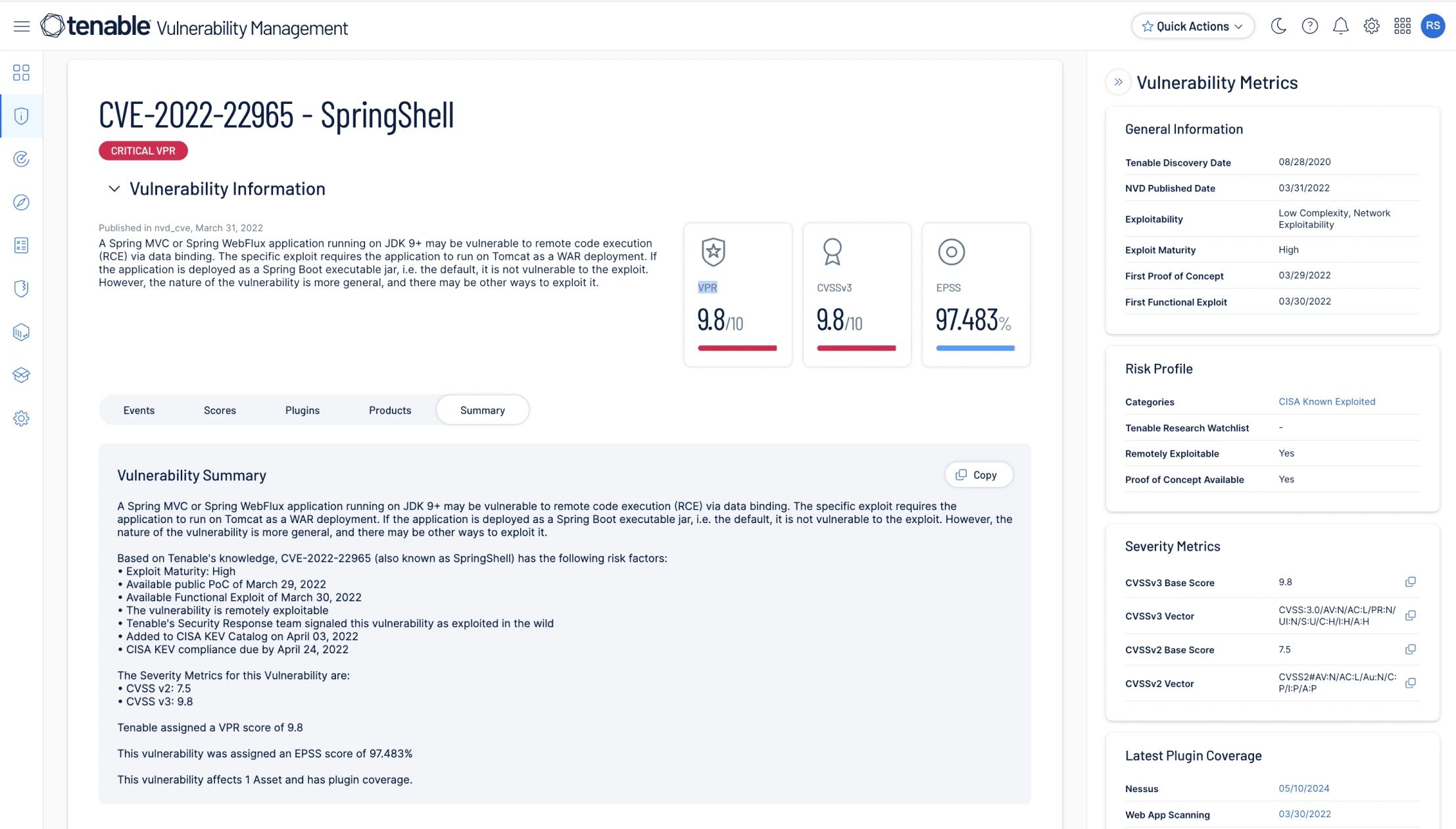The width and height of the screenshot is (1456, 829).
Task: Open the help question mark icon
Action: coord(1309,26)
